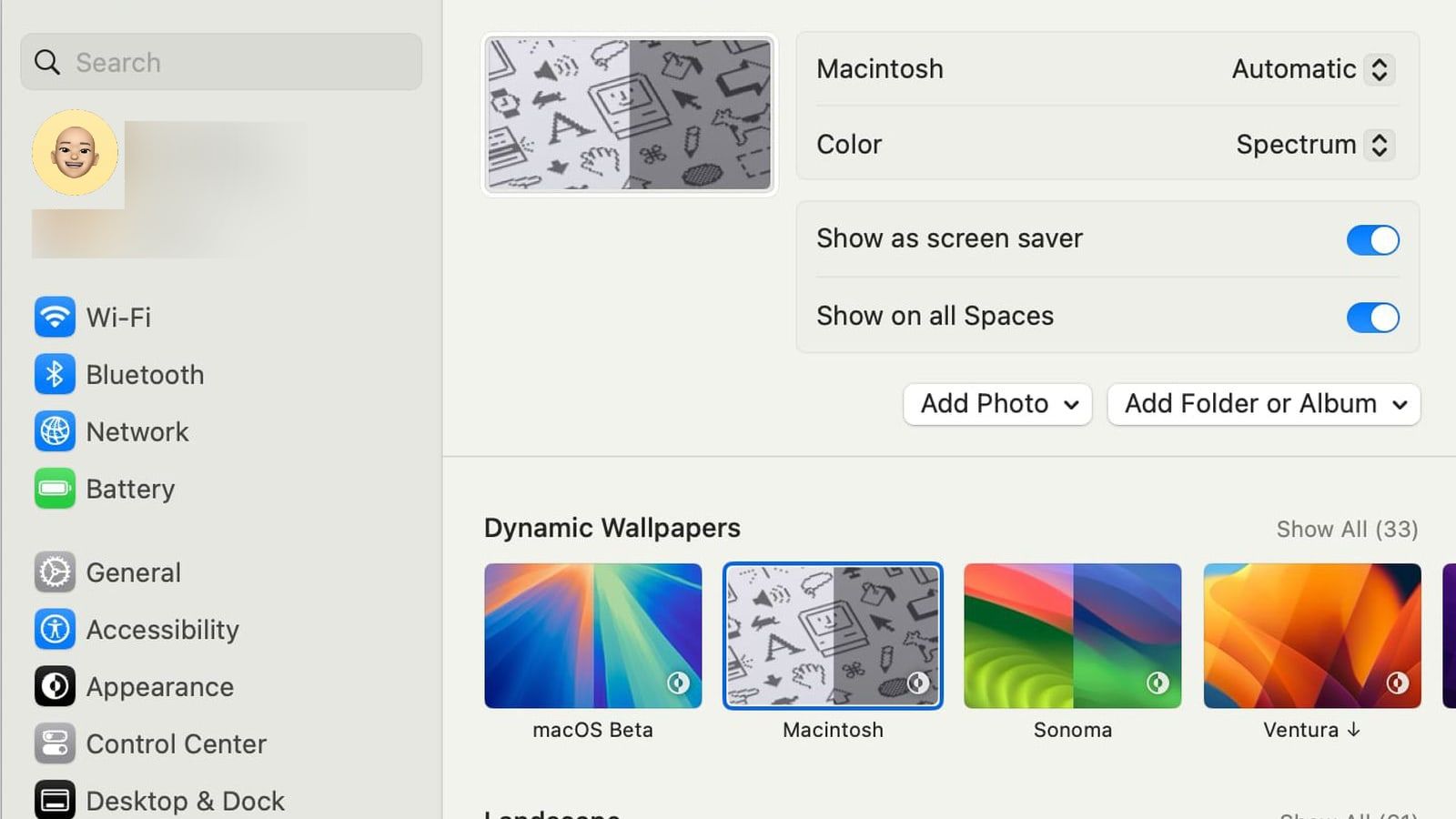Screen dimensions: 1456x819
Task: Choose the macOS Beta wallpaper
Action: click(592, 636)
